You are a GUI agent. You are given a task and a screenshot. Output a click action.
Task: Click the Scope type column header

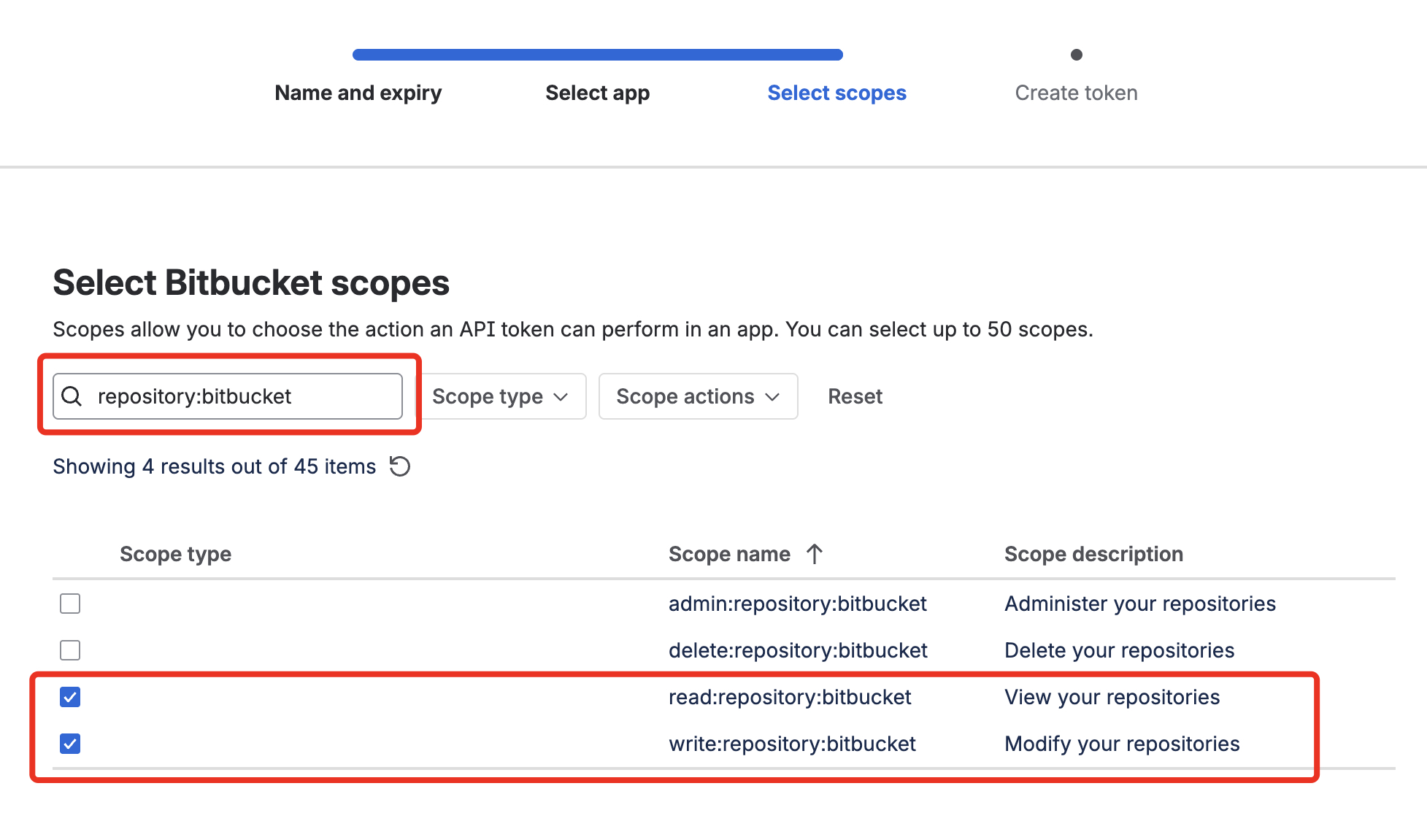176,554
